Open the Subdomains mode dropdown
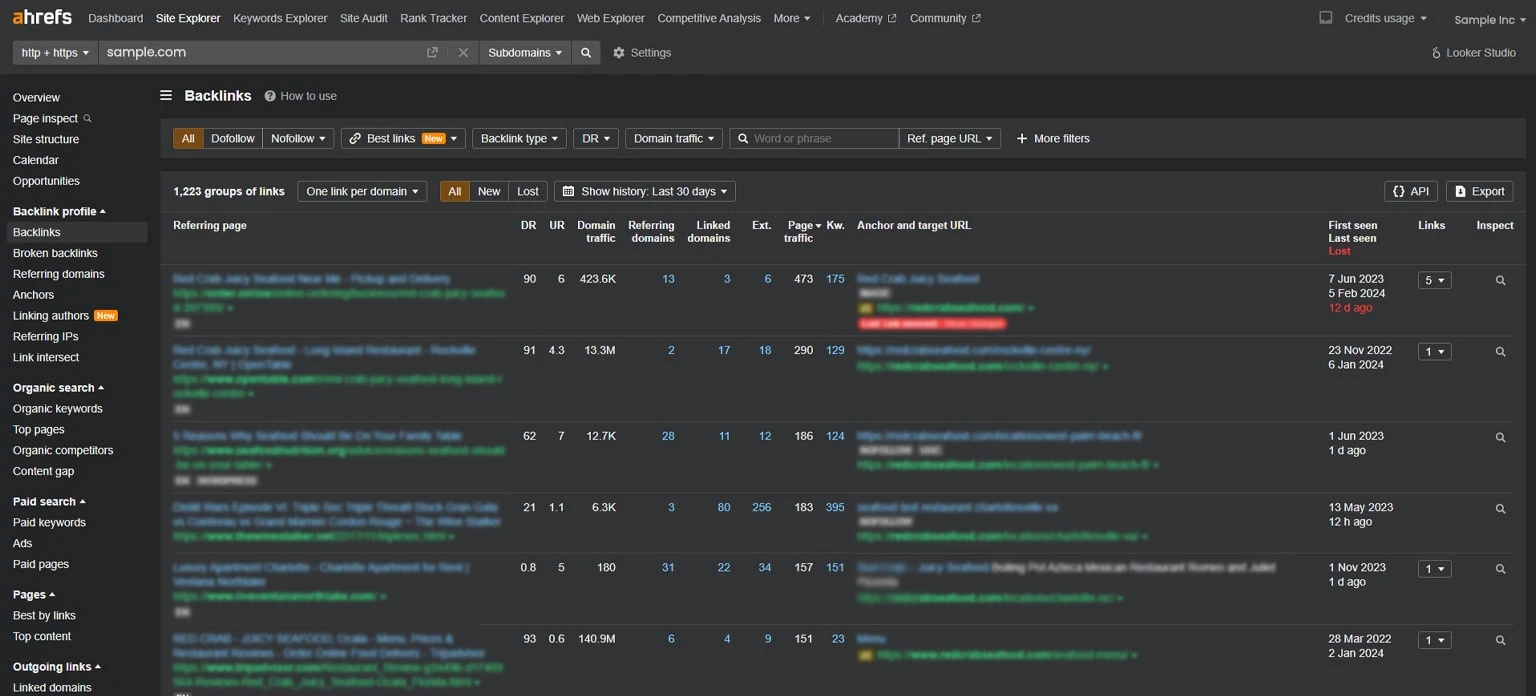This screenshot has height=696, width=1536. (525, 53)
